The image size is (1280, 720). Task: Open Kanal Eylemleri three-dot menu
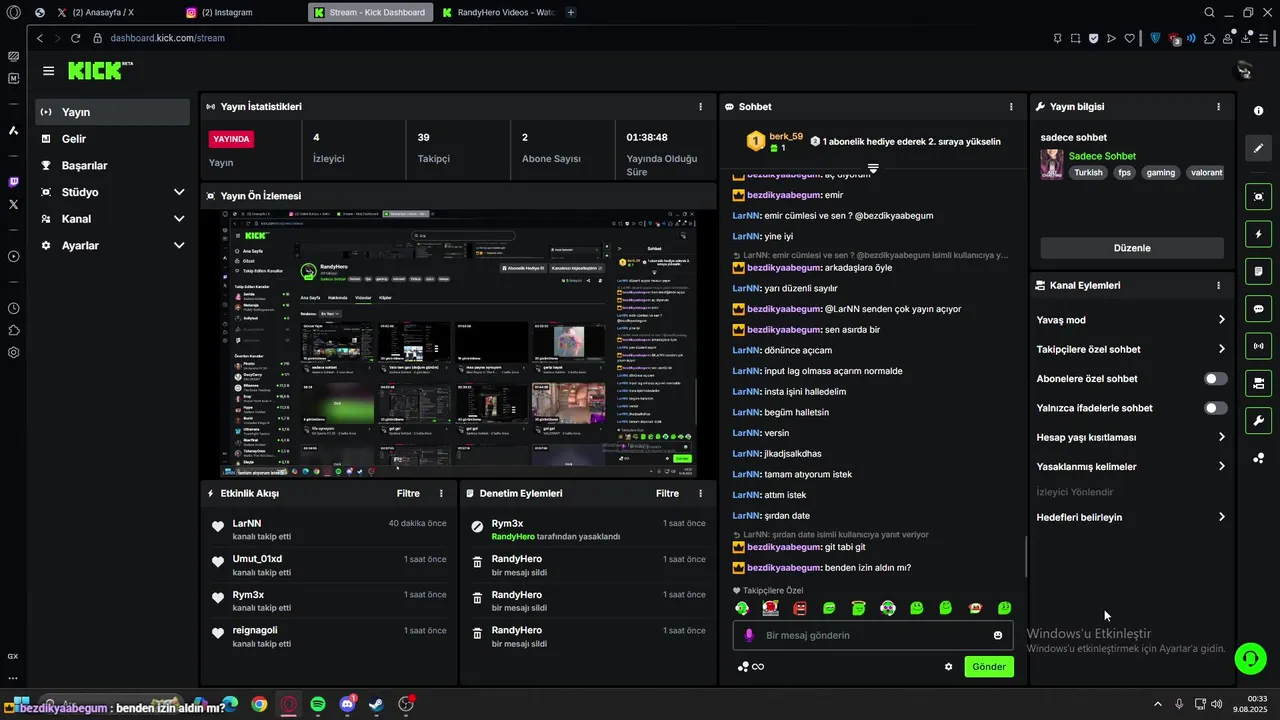[x=1218, y=285]
